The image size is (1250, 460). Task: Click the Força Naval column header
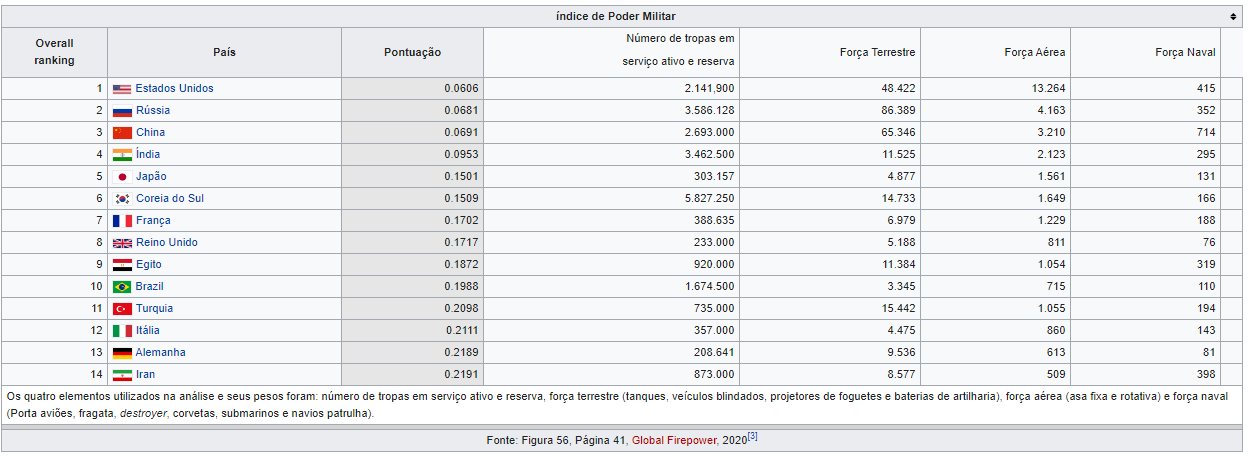[1185, 52]
